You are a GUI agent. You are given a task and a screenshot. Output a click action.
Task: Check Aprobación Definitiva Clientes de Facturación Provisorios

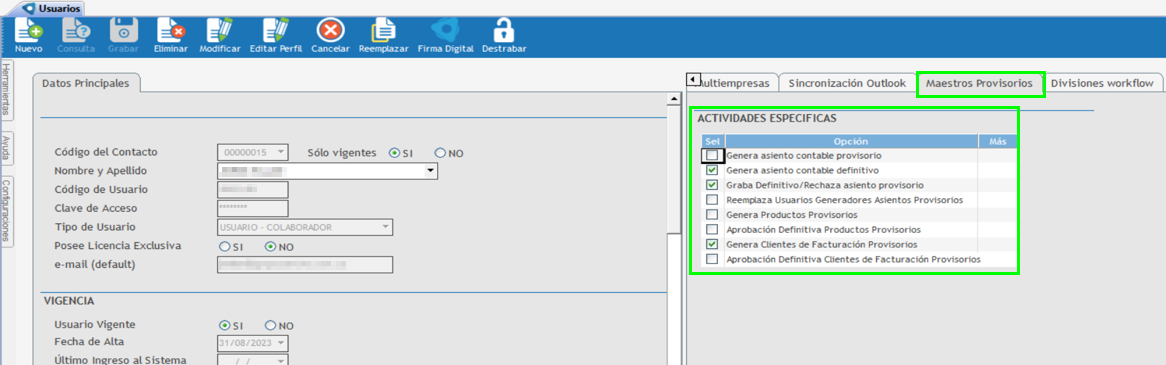click(712, 259)
